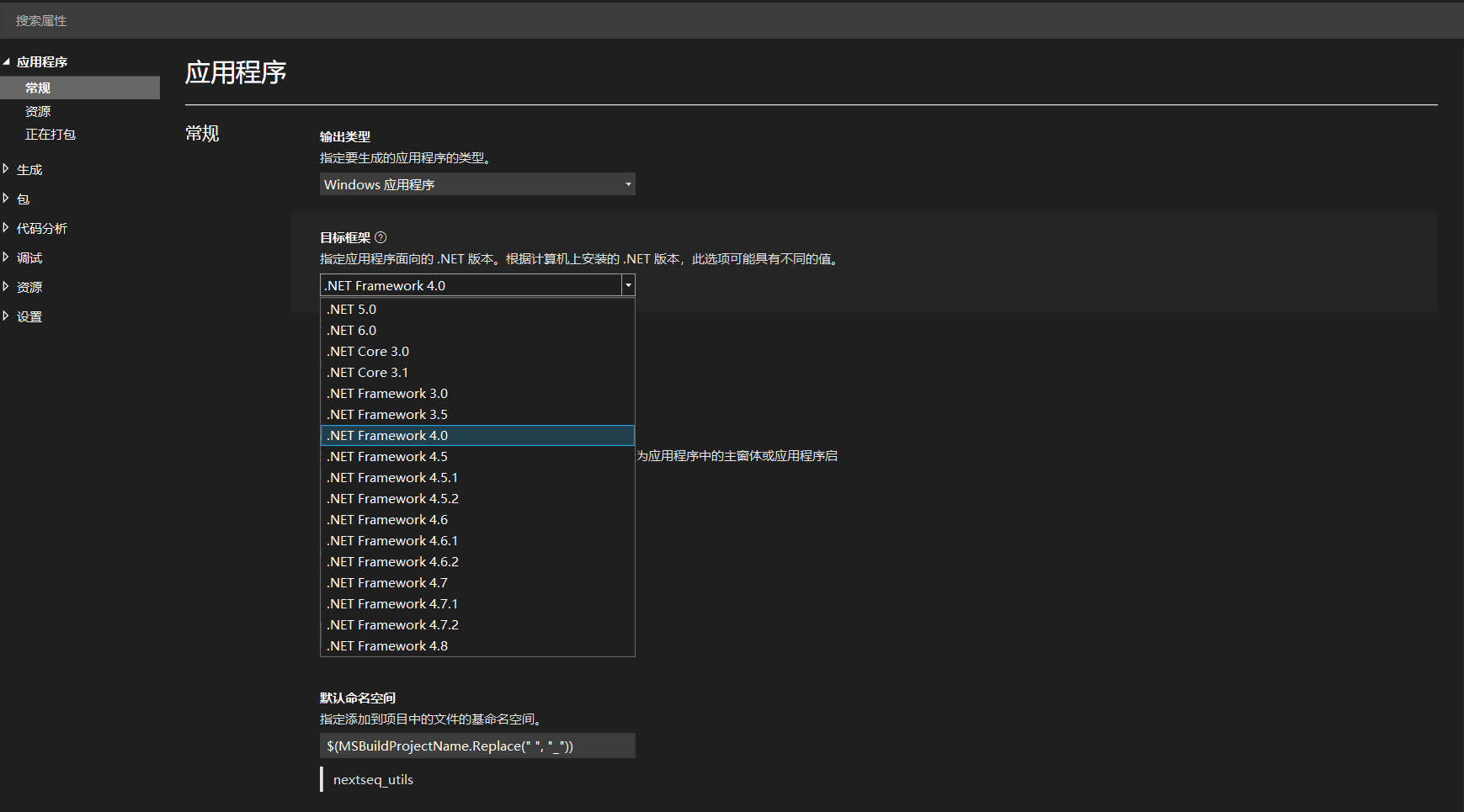Choose .NET 5.0 from the list
Screen dimensions: 1464x812
(x=477, y=310)
